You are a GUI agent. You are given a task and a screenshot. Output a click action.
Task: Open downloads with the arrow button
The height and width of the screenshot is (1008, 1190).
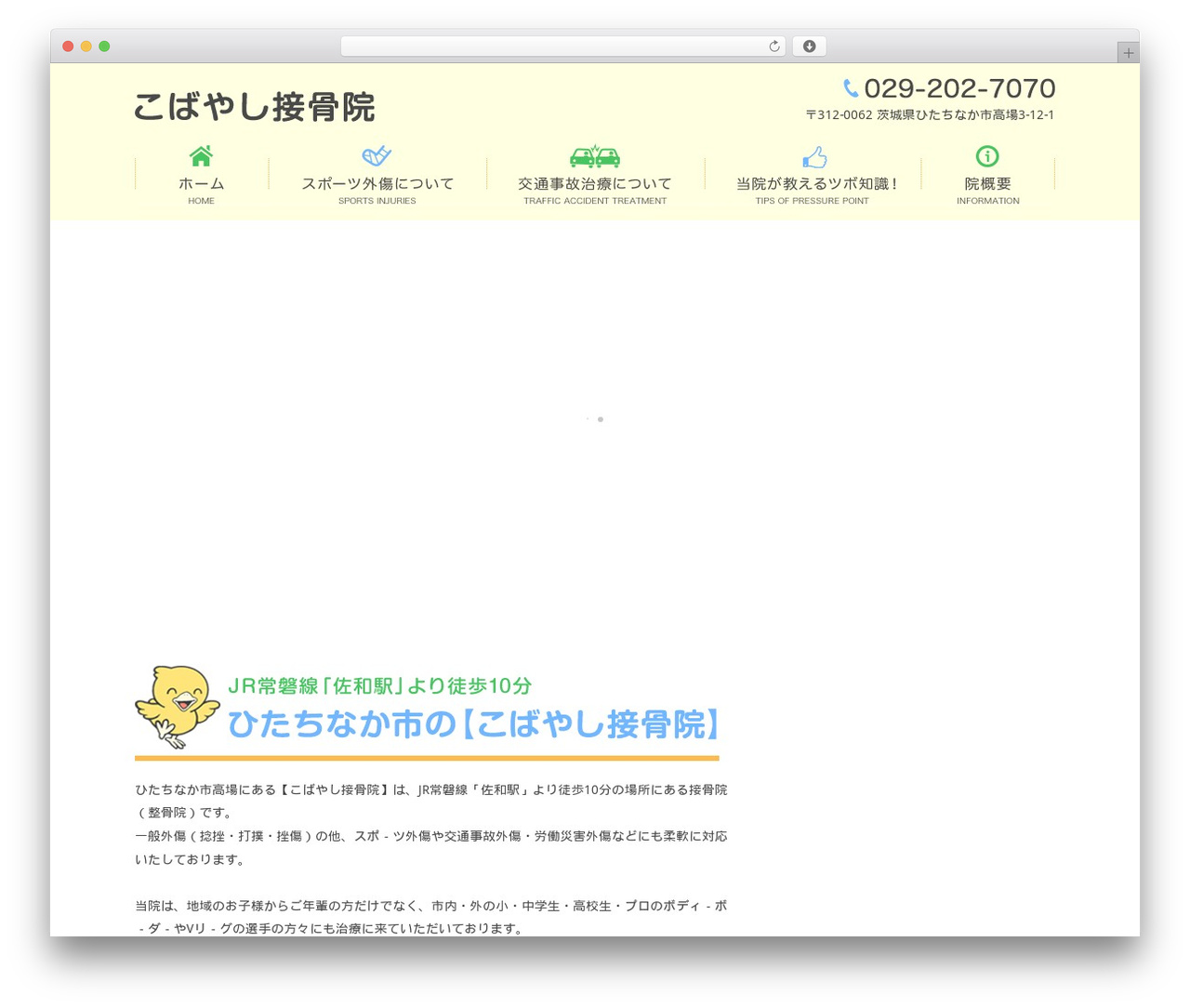[x=809, y=46]
